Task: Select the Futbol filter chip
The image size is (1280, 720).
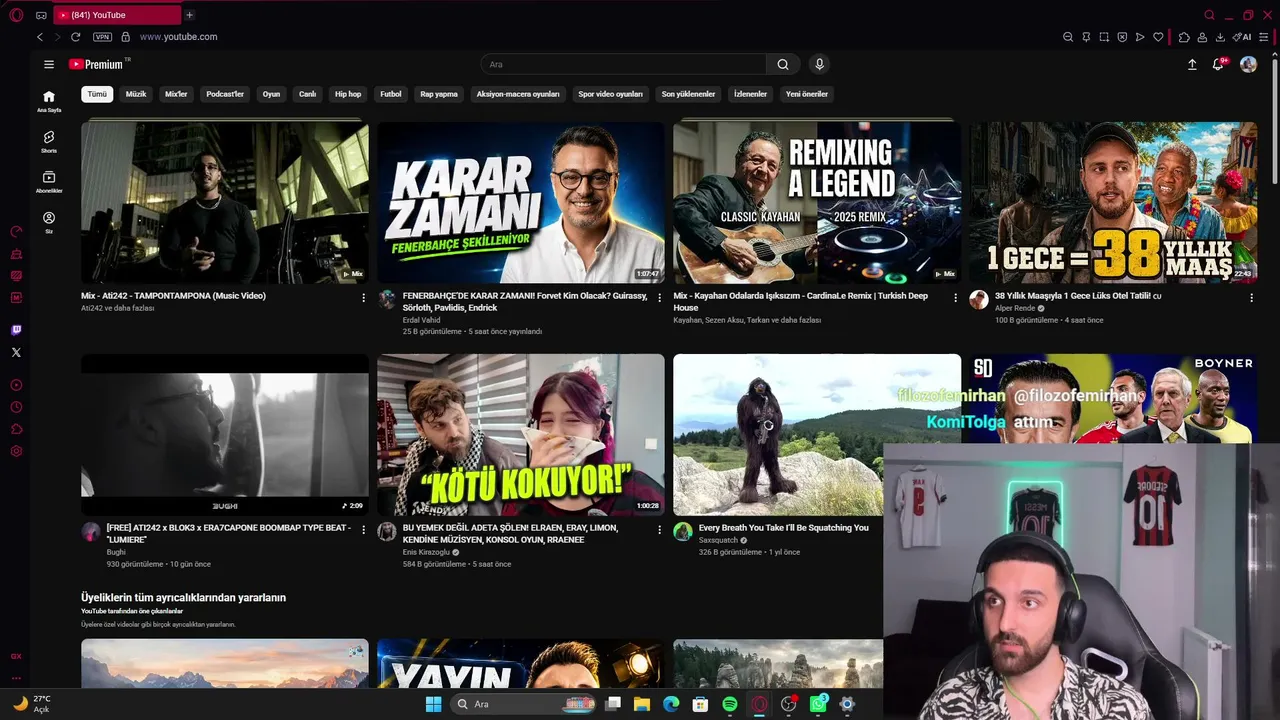Action: [x=391, y=94]
